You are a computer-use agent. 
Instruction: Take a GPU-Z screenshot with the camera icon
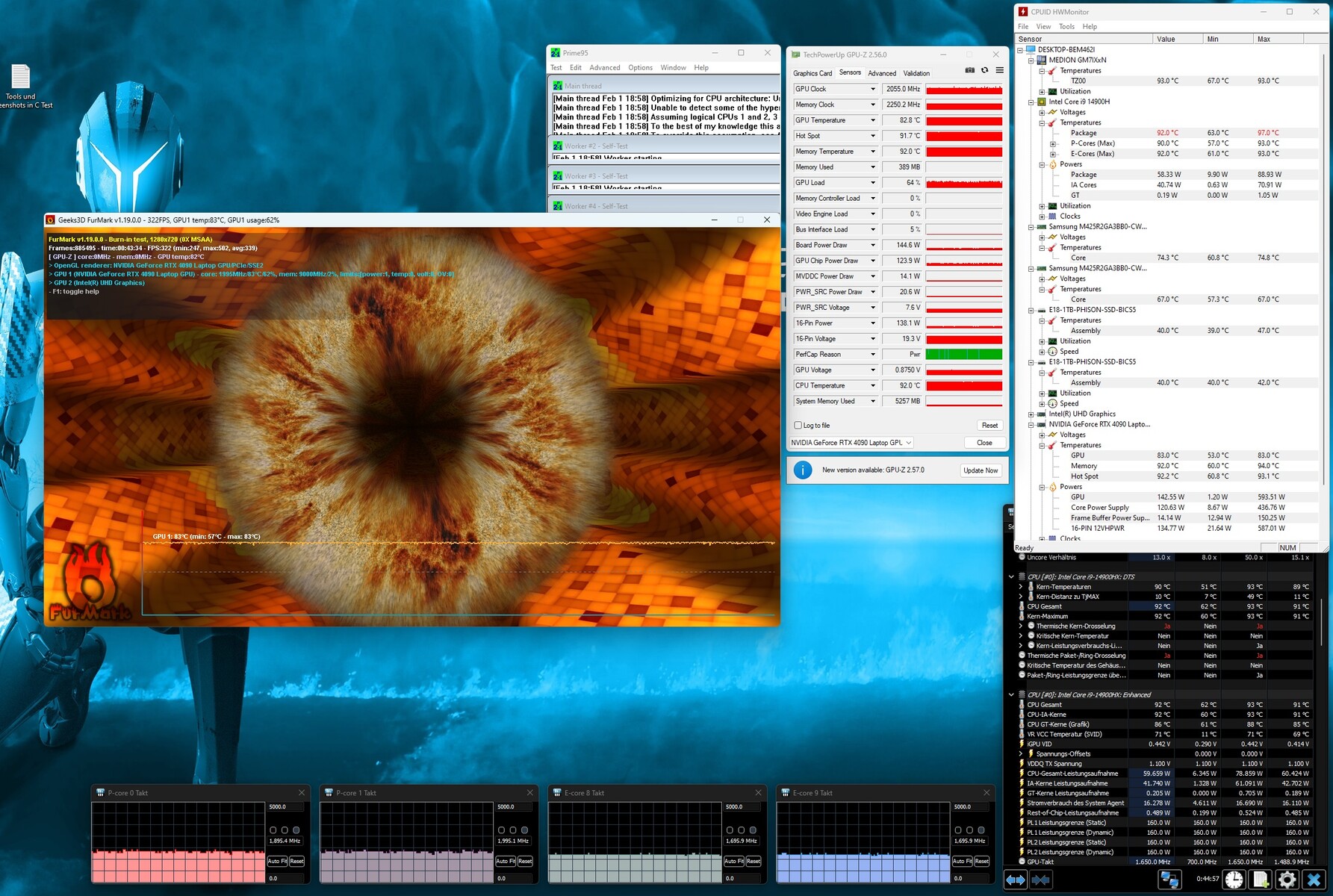[x=969, y=70]
